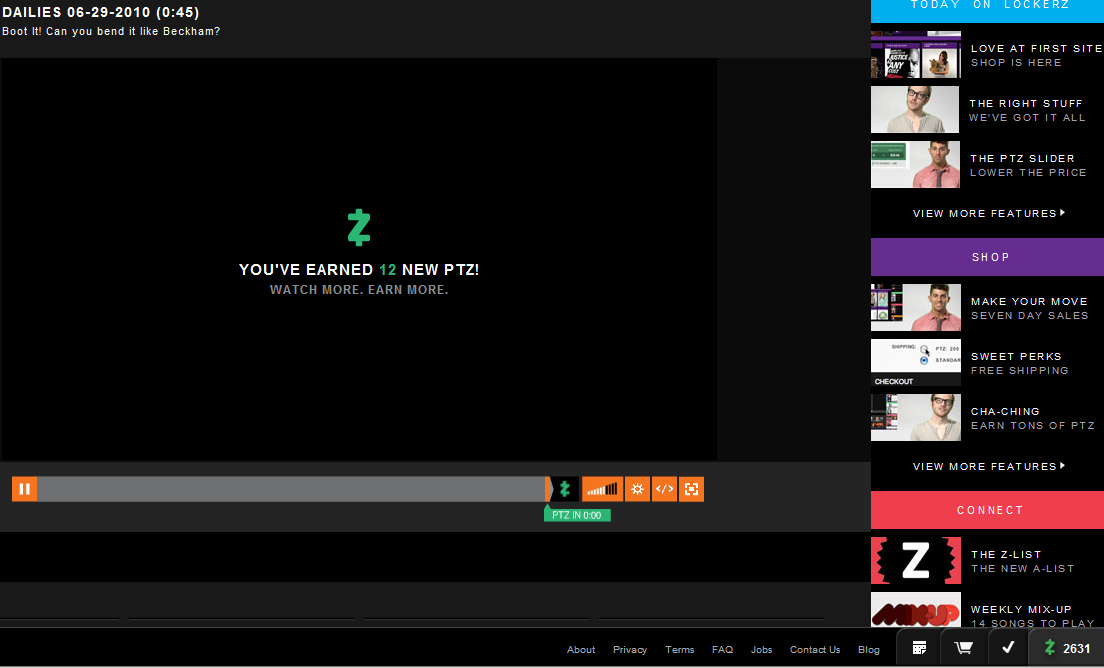The width and height of the screenshot is (1104, 668).
Task: Click 'CHA-CHING' text link
Action: point(1005,411)
